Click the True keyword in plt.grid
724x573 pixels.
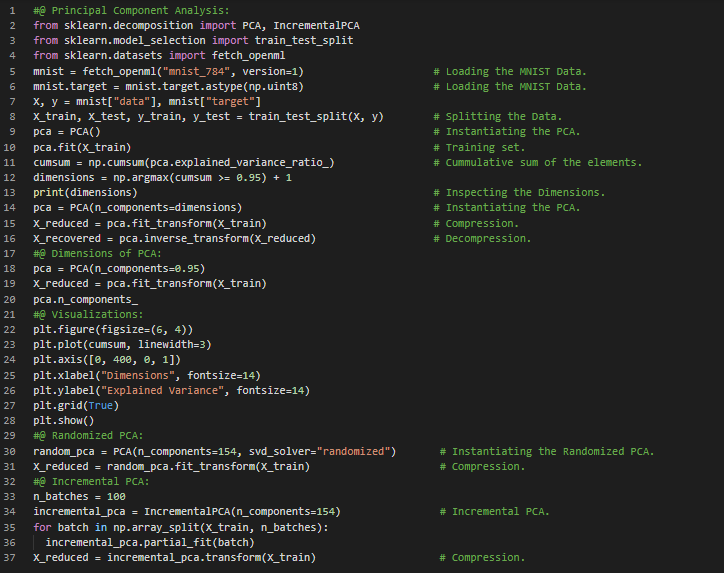(101, 405)
